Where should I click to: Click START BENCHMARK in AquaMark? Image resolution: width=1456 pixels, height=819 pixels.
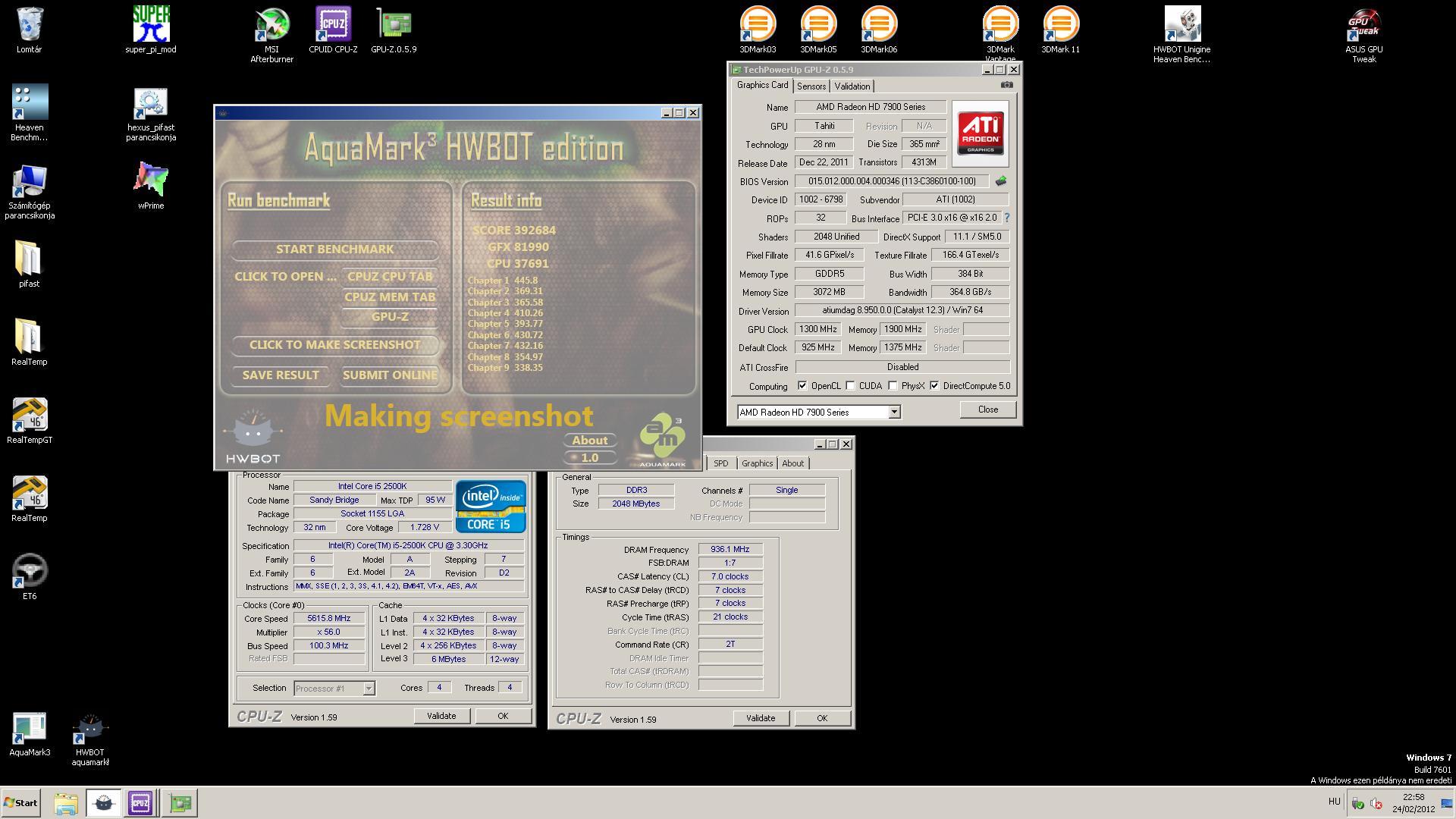click(x=334, y=249)
